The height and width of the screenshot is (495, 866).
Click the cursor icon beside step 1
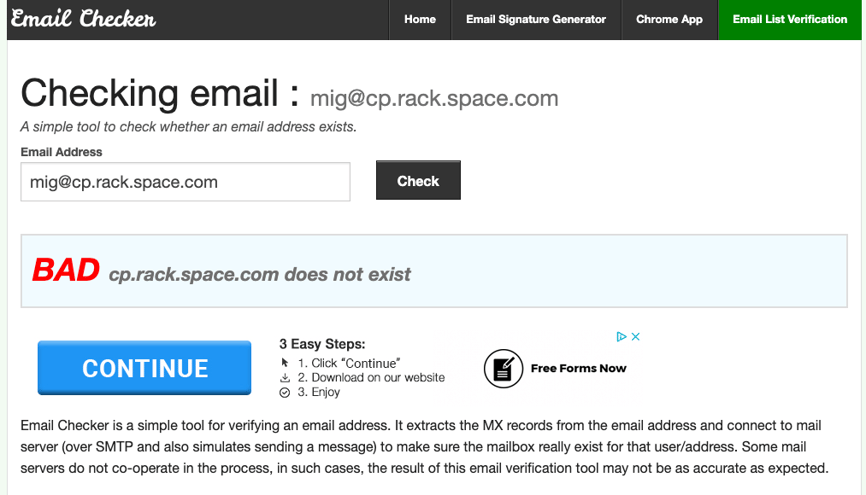click(285, 363)
